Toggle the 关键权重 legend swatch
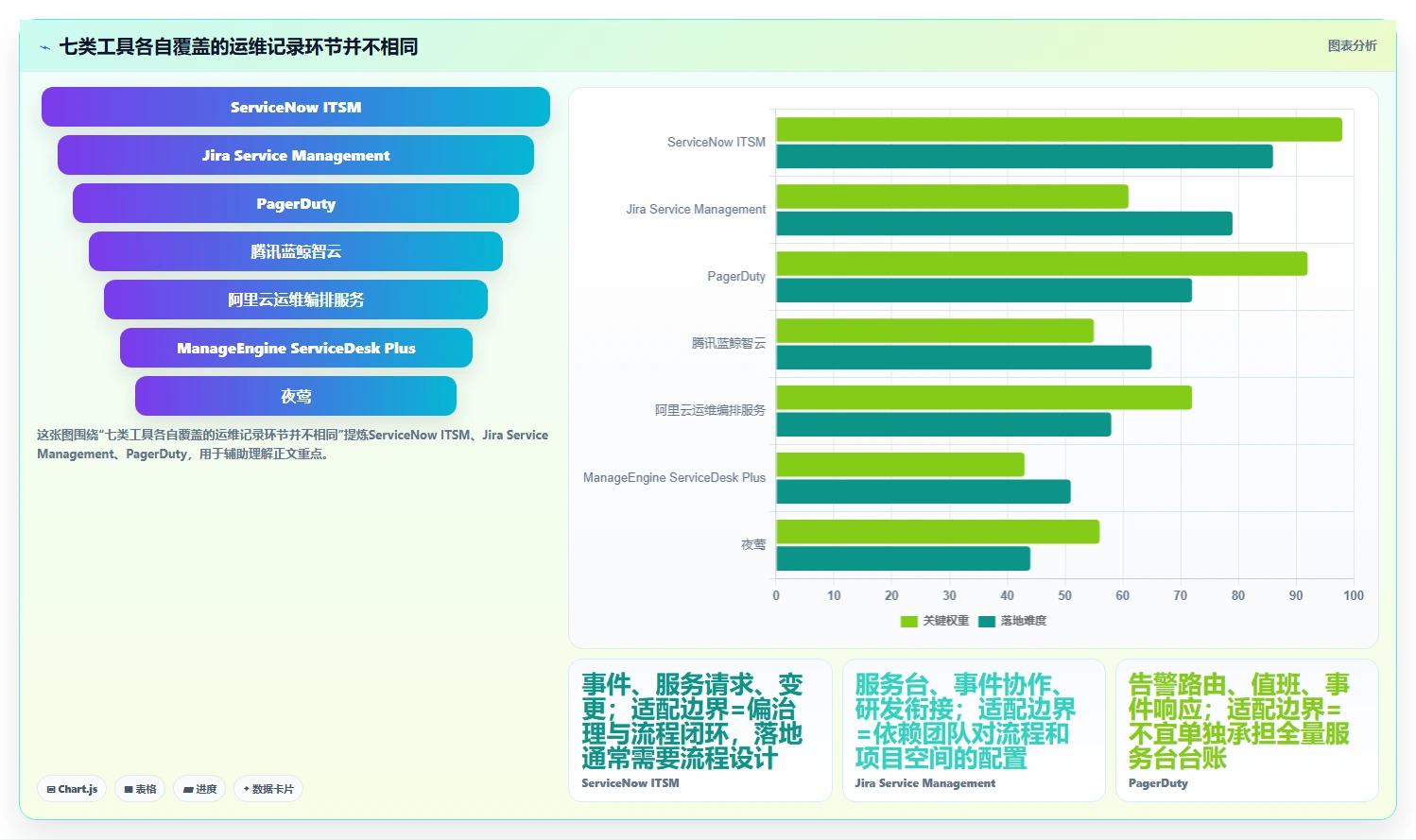 tap(909, 621)
